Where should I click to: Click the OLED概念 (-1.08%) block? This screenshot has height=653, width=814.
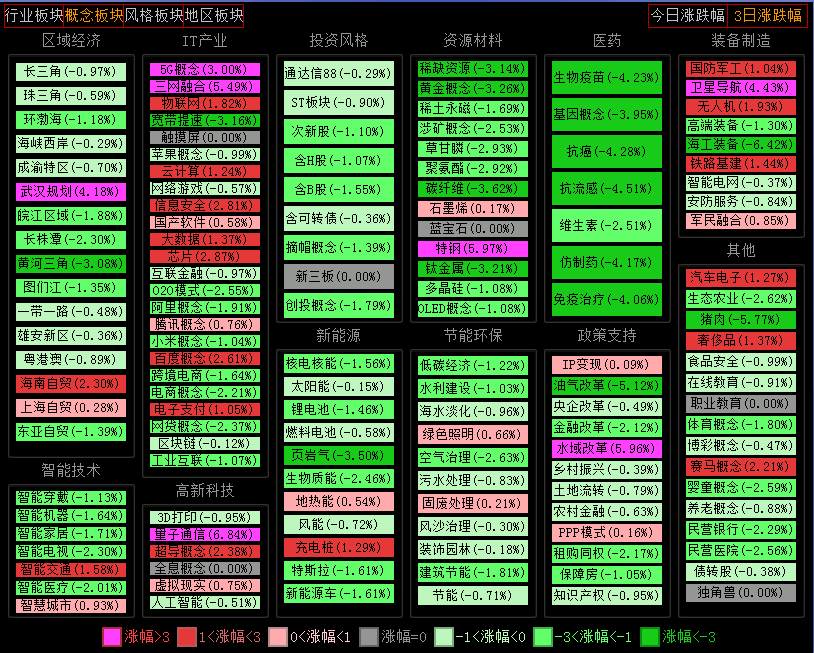[473, 309]
